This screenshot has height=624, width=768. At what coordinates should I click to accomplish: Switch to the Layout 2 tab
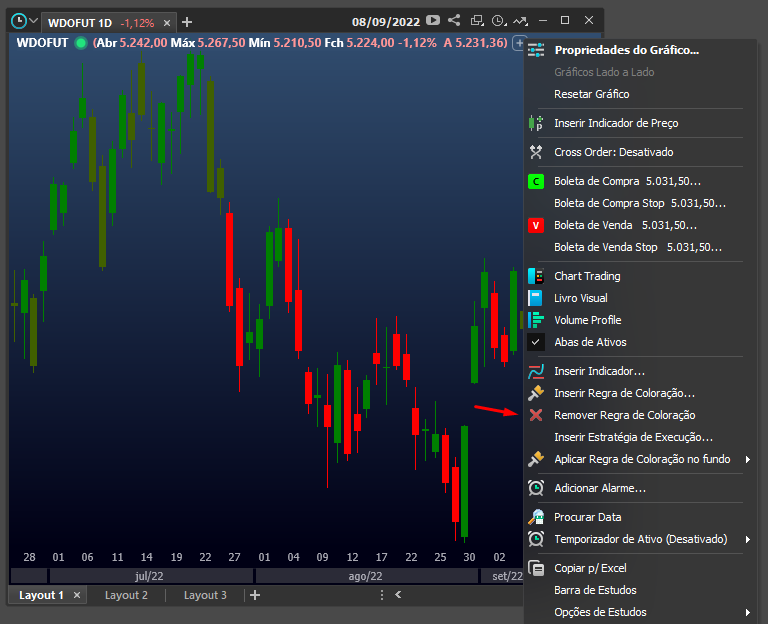(126, 595)
